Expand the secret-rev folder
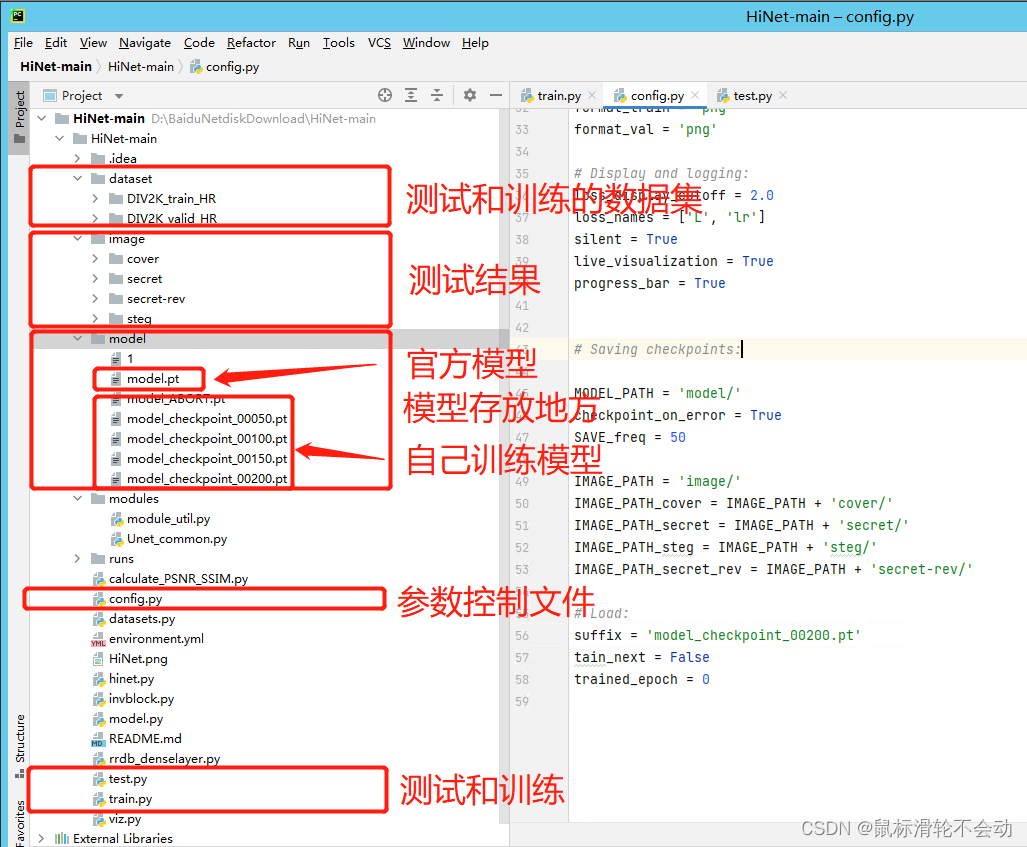The height and width of the screenshot is (847, 1027). pyautogui.click(x=96, y=299)
